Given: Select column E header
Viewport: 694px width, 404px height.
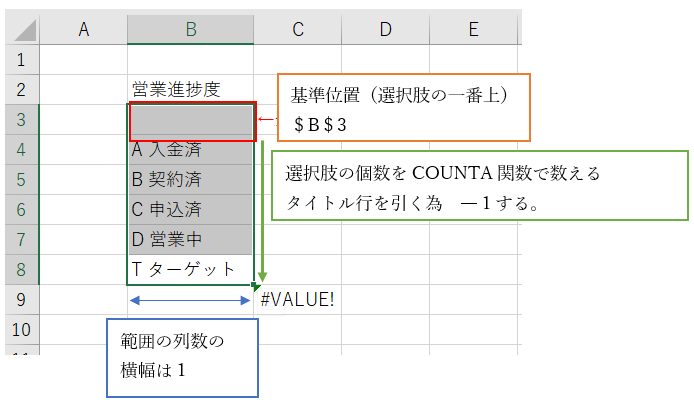Looking at the screenshot, I should [471, 30].
